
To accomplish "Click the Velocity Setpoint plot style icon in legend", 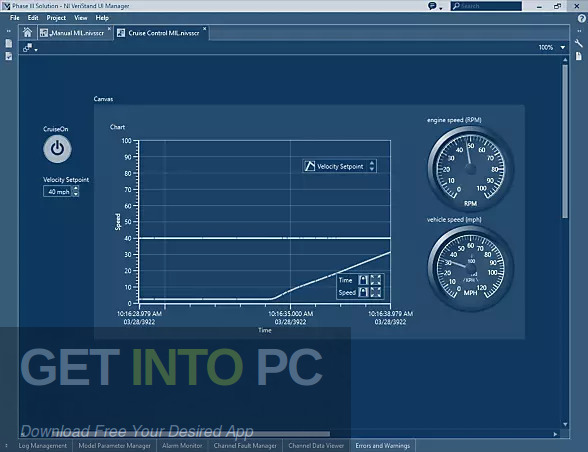I will coord(310,166).
